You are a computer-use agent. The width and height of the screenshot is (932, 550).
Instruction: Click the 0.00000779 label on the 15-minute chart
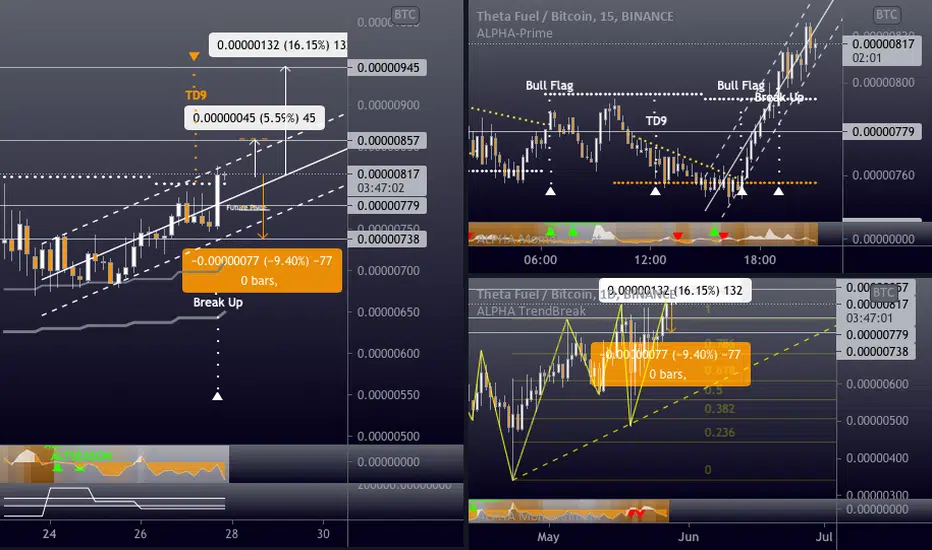(882, 131)
